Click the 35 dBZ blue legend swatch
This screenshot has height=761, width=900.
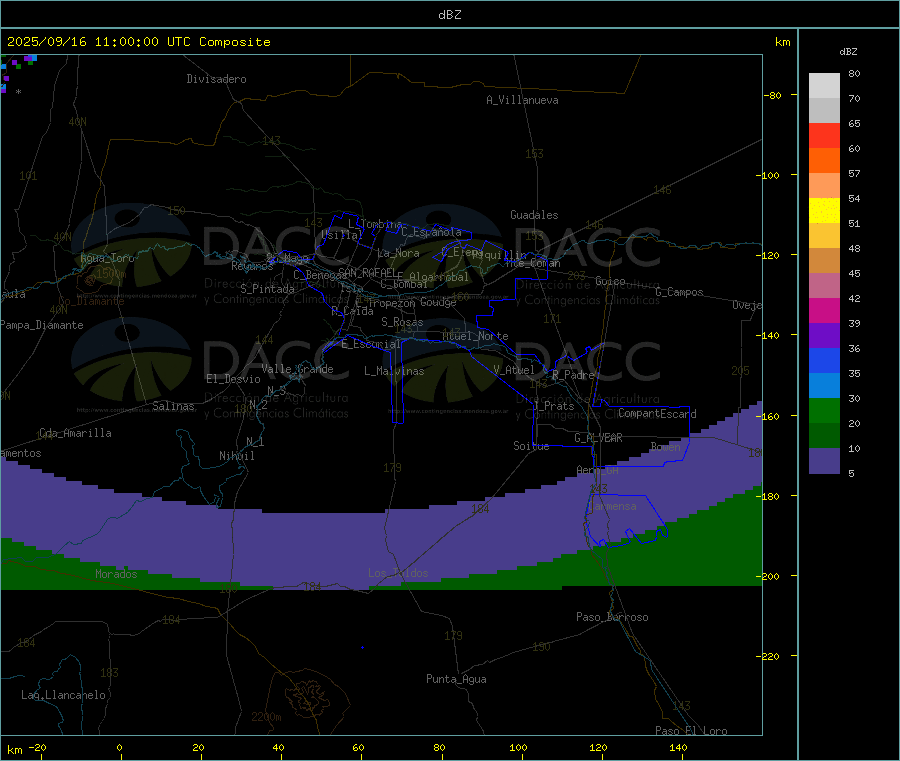(824, 360)
